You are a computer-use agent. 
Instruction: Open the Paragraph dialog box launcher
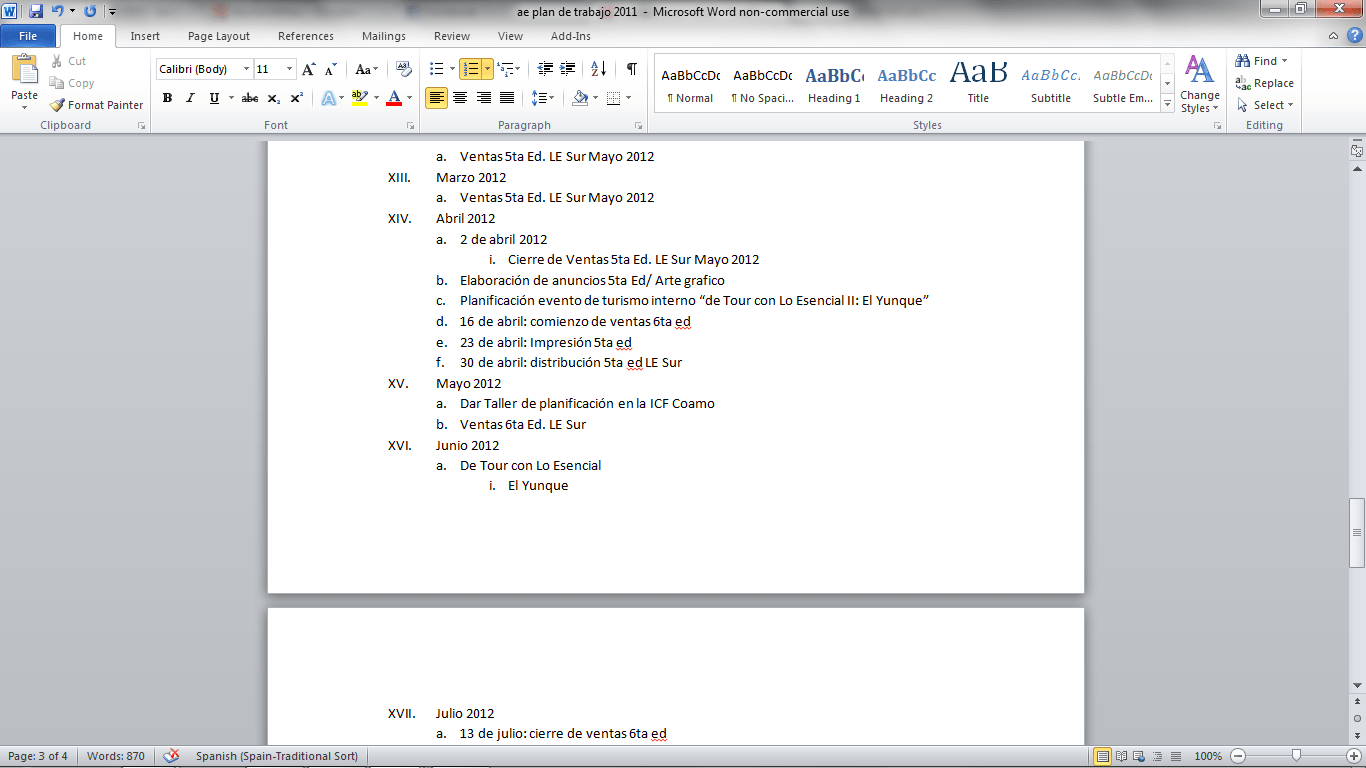tap(638, 126)
